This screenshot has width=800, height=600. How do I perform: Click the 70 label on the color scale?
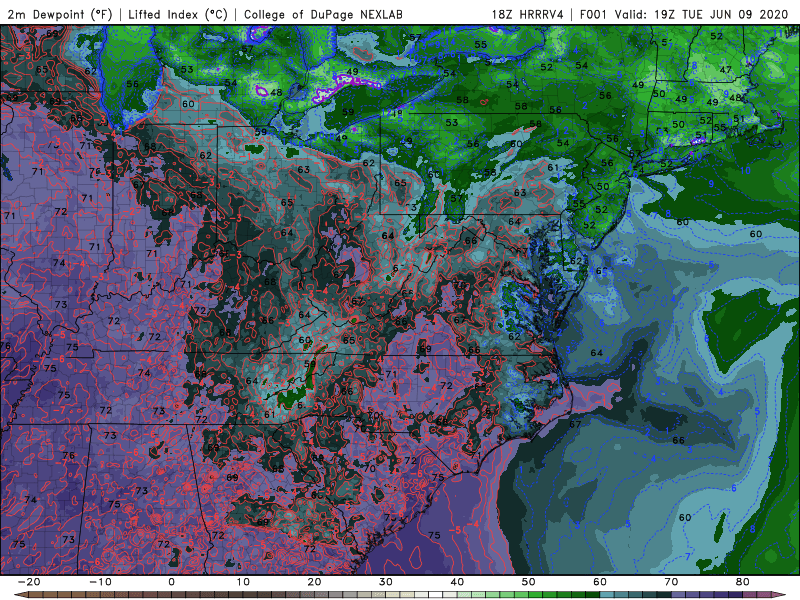[x=671, y=582]
